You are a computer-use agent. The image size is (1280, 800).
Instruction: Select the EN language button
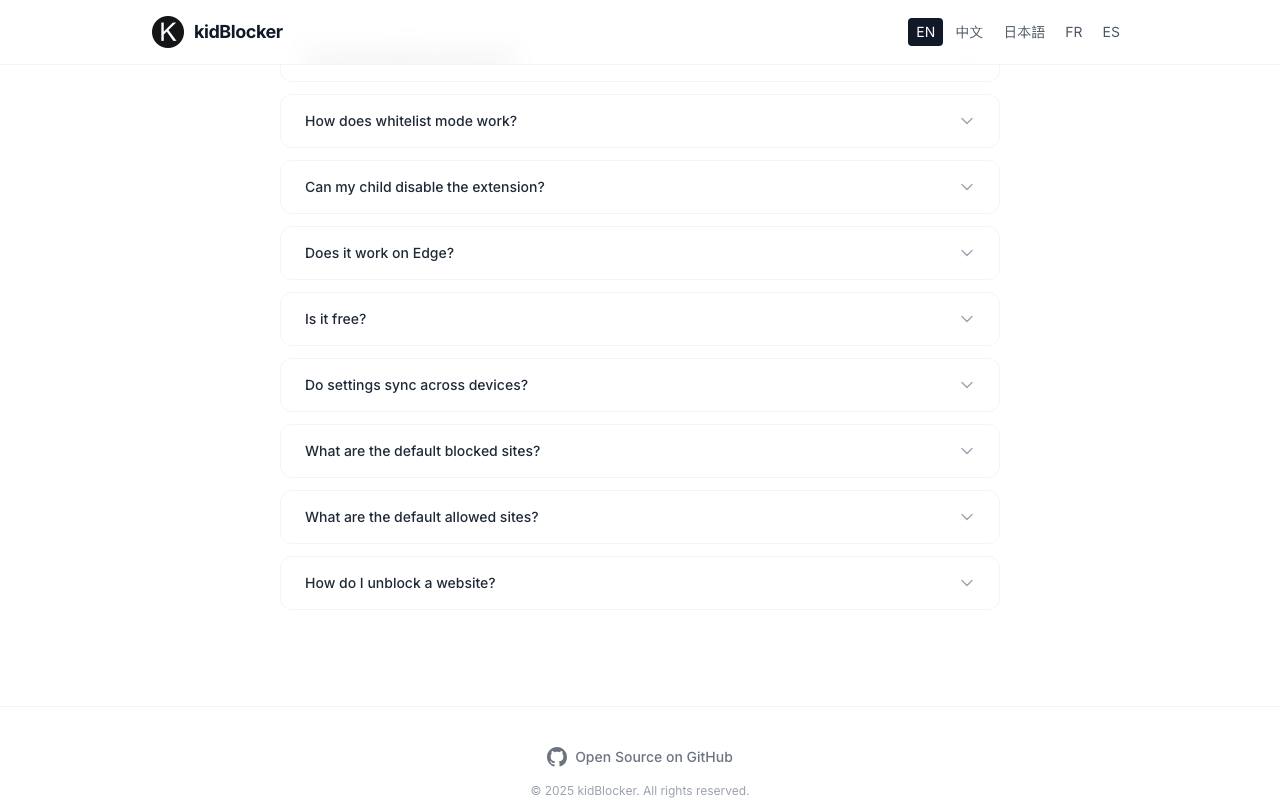point(925,32)
